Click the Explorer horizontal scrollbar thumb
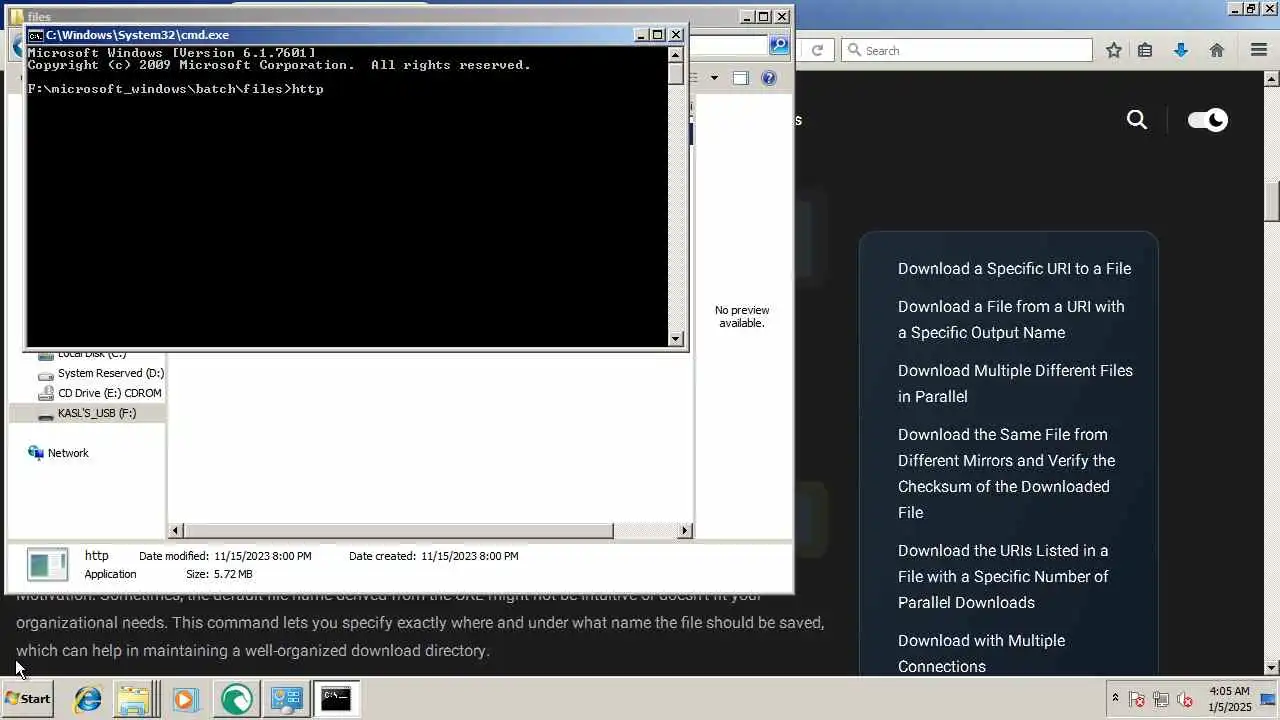1280x720 pixels. coord(398,531)
